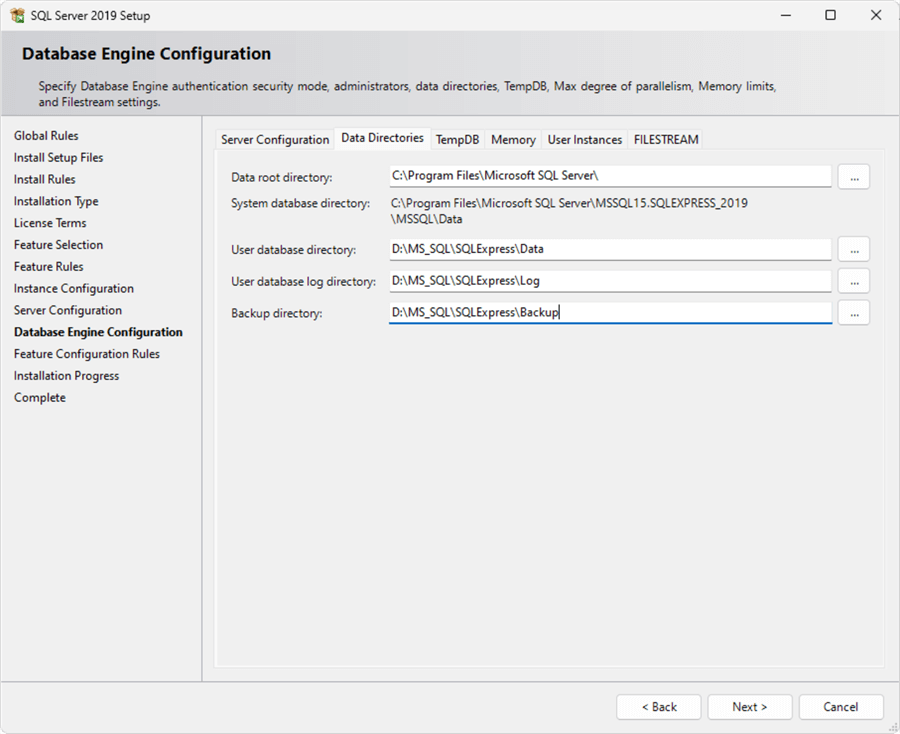Click the Data root directory label

(281, 177)
